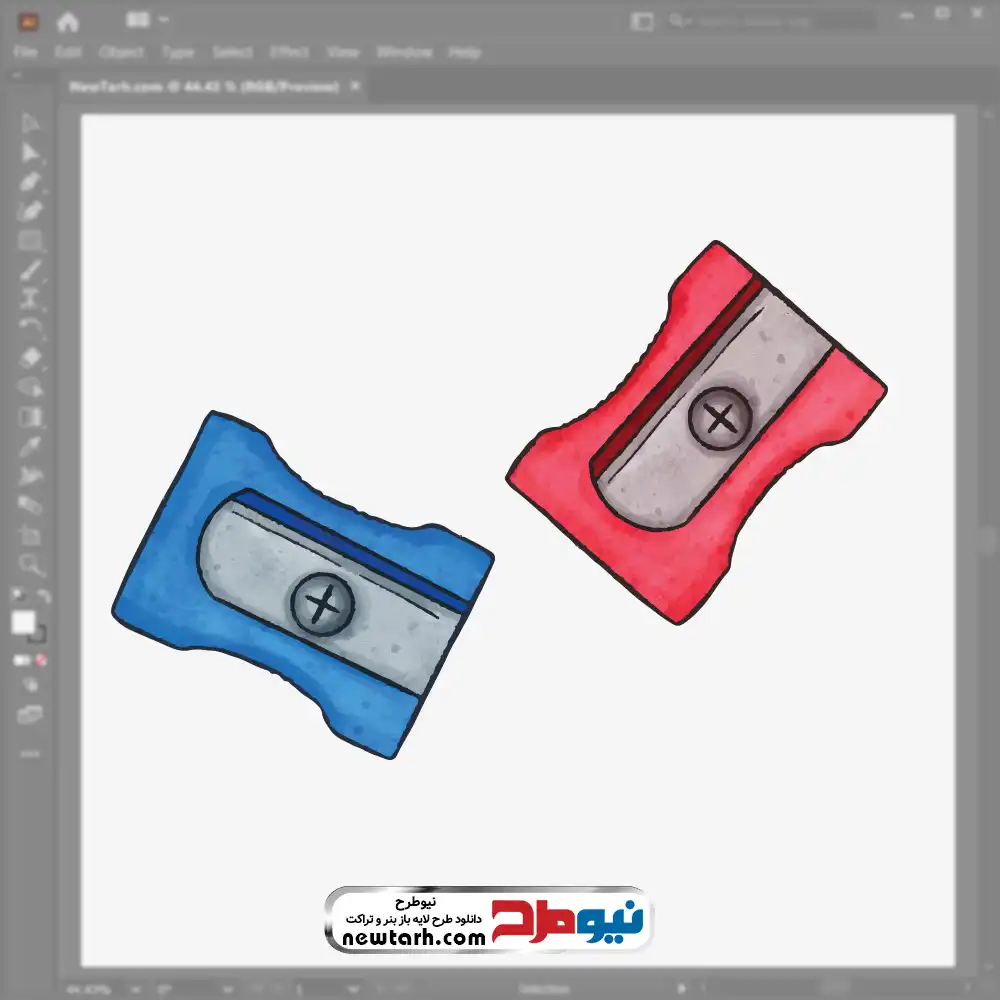Open the arrange documents dropdown
The width and height of the screenshot is (1000, 1000).
[148, 20]
